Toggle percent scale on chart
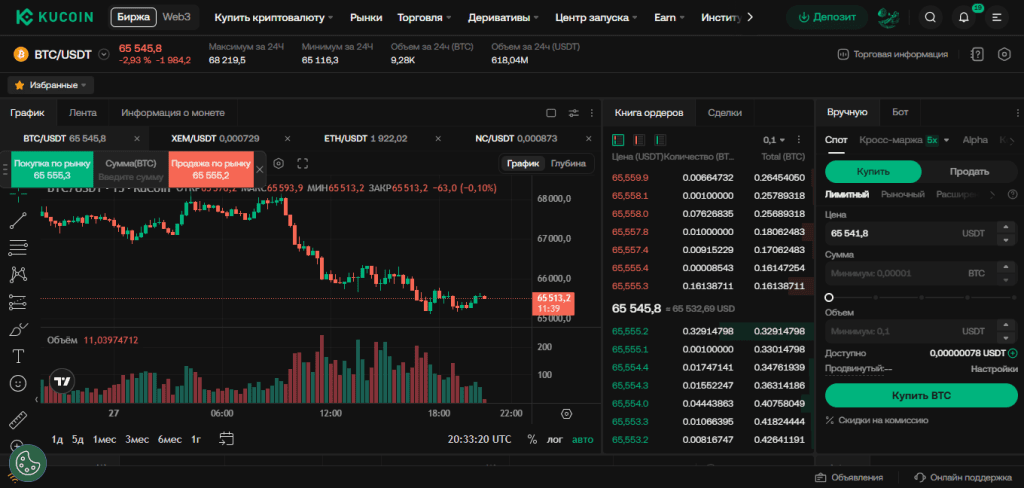The width and height of the screenshot is (1024, 488). pyautogui.click(x=532, y=439)
